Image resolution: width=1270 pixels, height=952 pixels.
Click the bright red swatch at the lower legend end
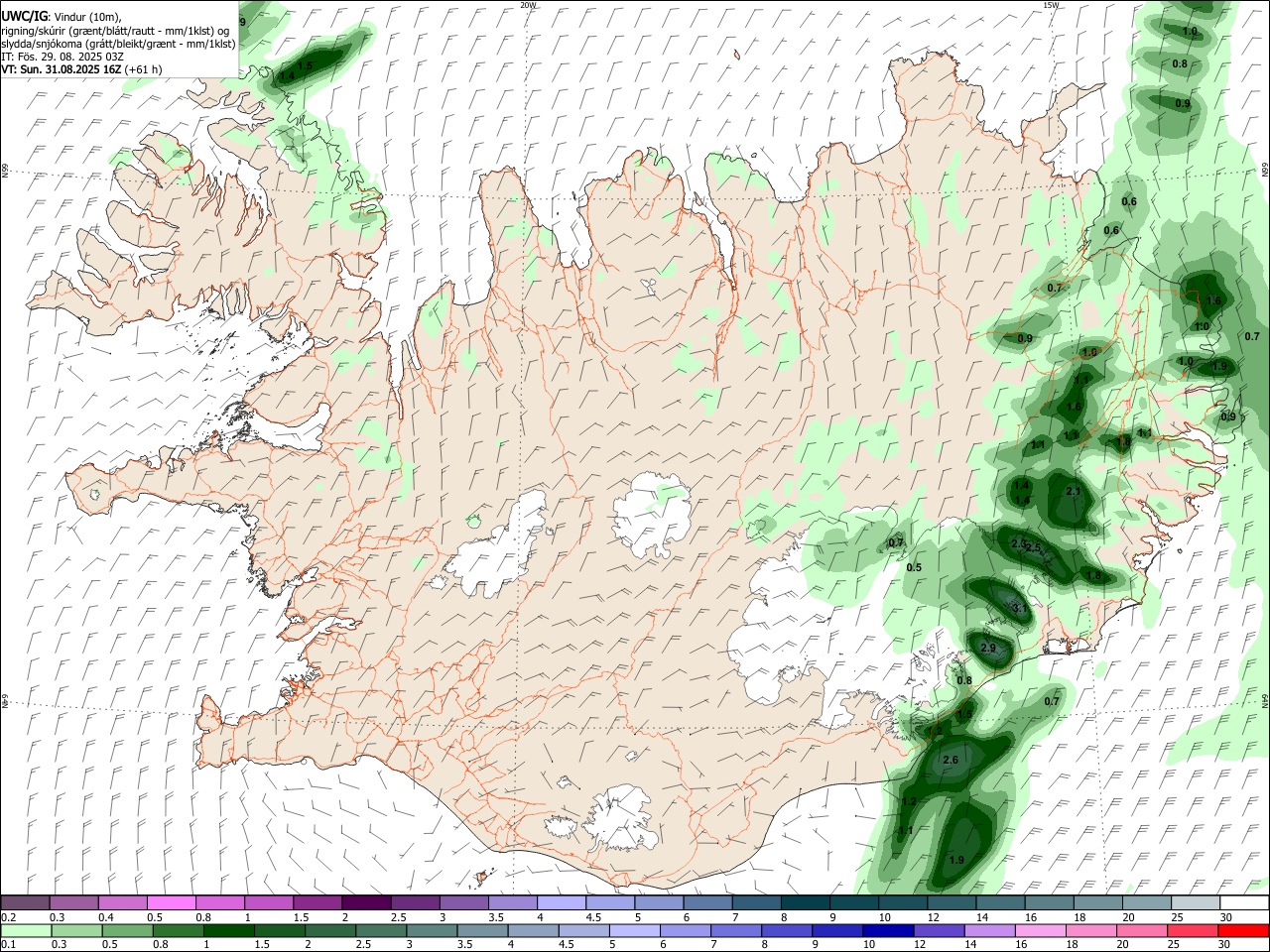click(1243, 931)
